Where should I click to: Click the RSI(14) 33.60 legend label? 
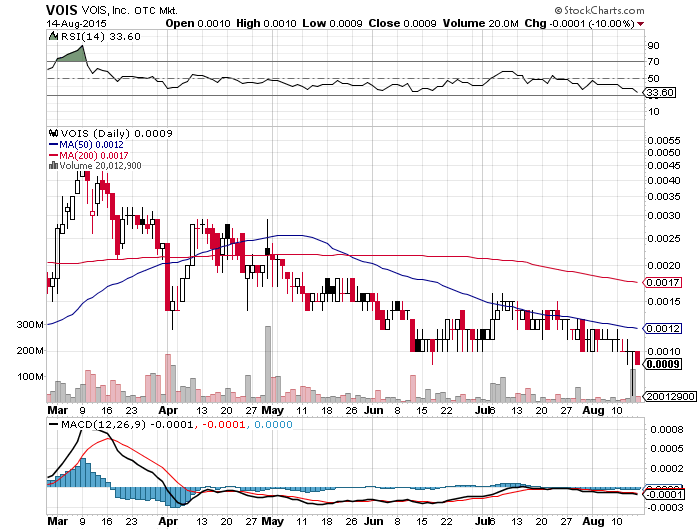100,37
